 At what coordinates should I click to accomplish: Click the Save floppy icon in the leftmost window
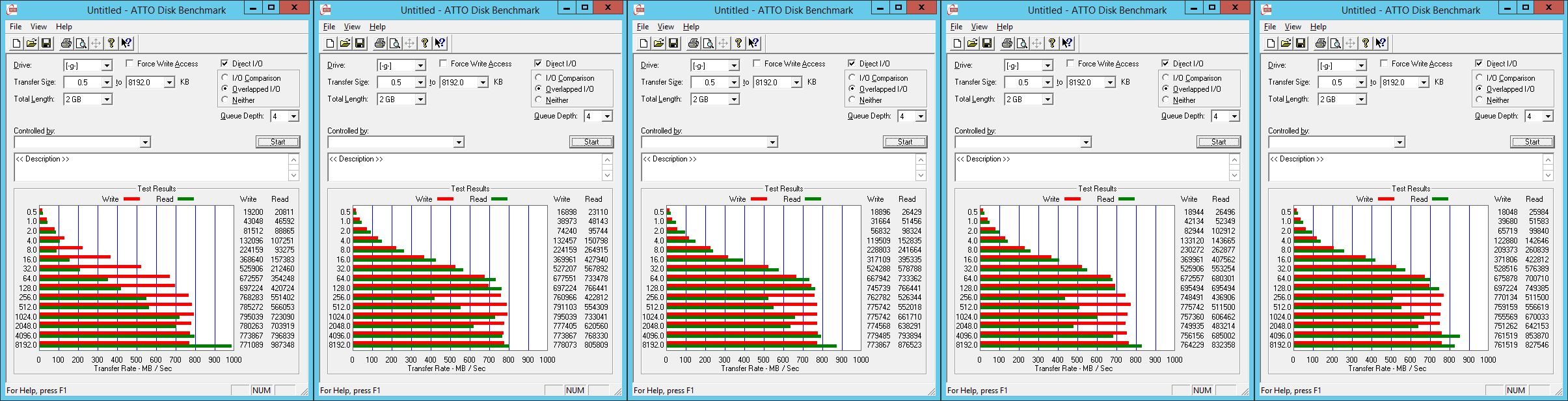[46, 44]
